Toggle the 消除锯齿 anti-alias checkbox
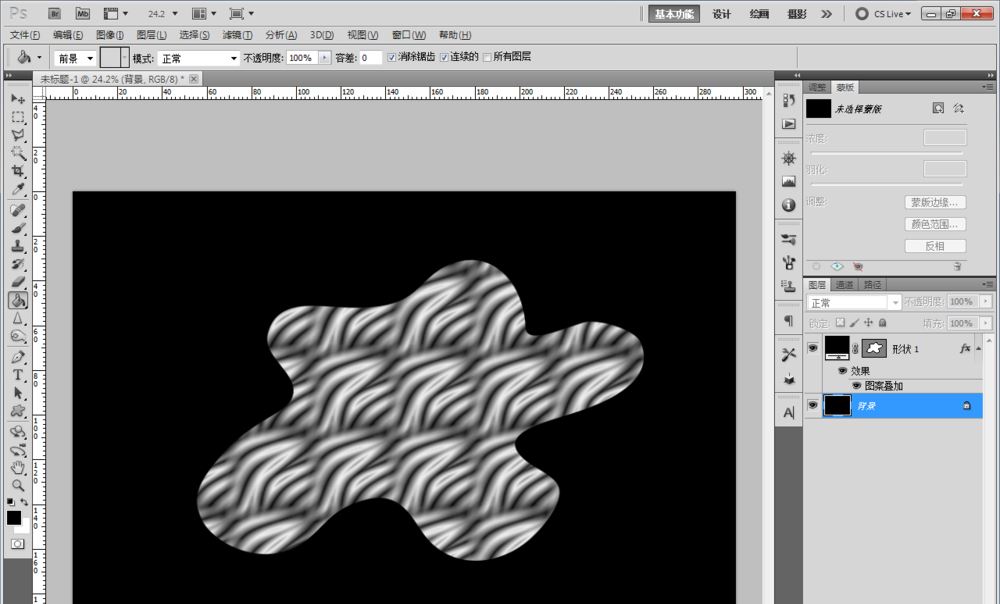 click(392, 57)
